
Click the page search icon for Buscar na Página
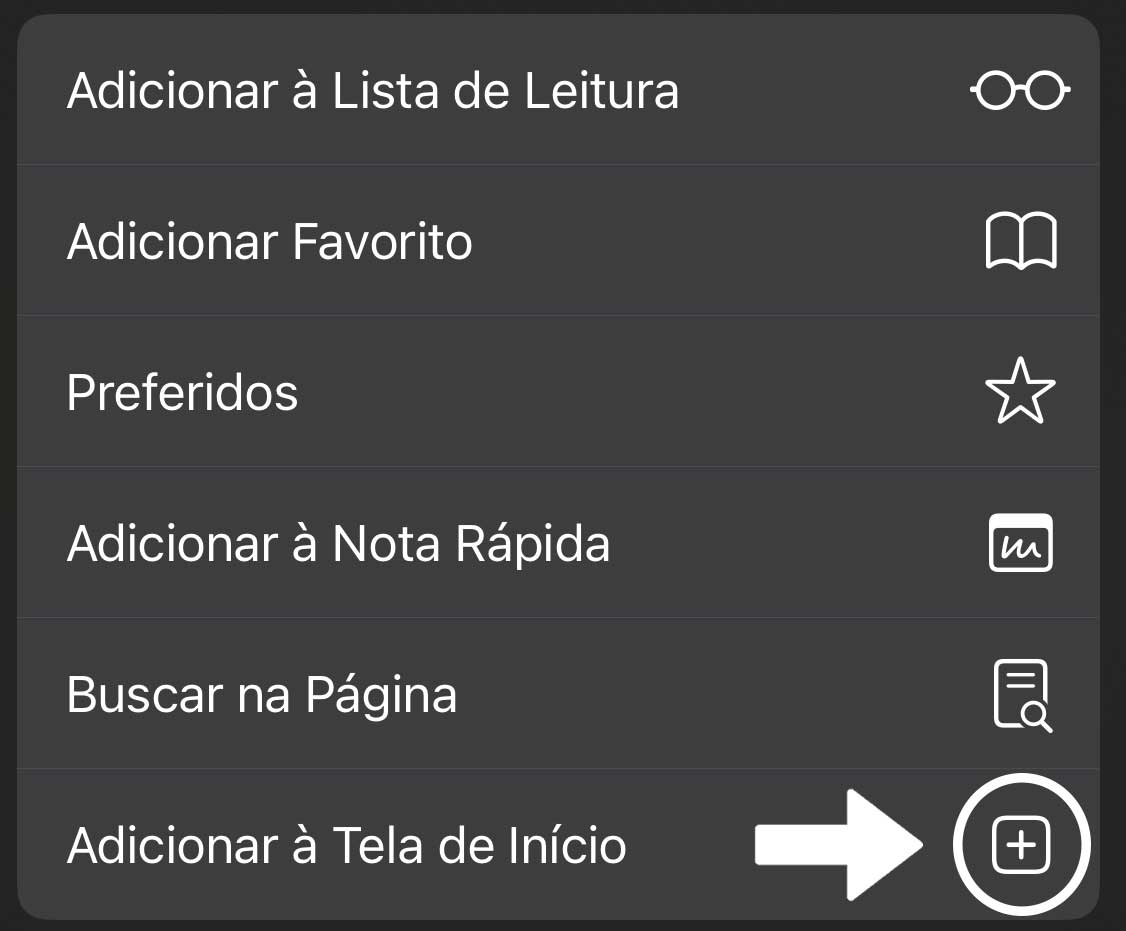point(1022,693)
